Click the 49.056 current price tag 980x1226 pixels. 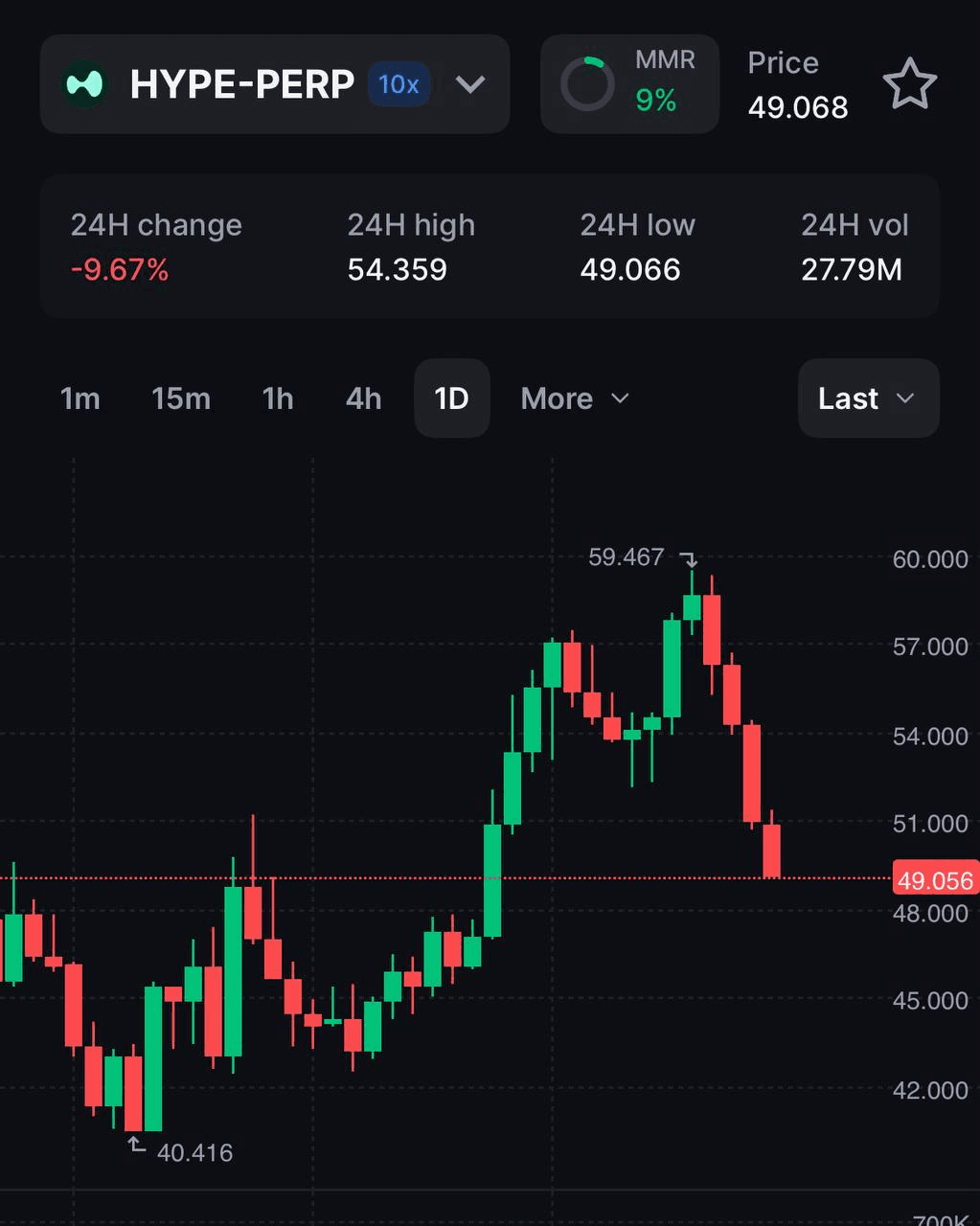935,880
